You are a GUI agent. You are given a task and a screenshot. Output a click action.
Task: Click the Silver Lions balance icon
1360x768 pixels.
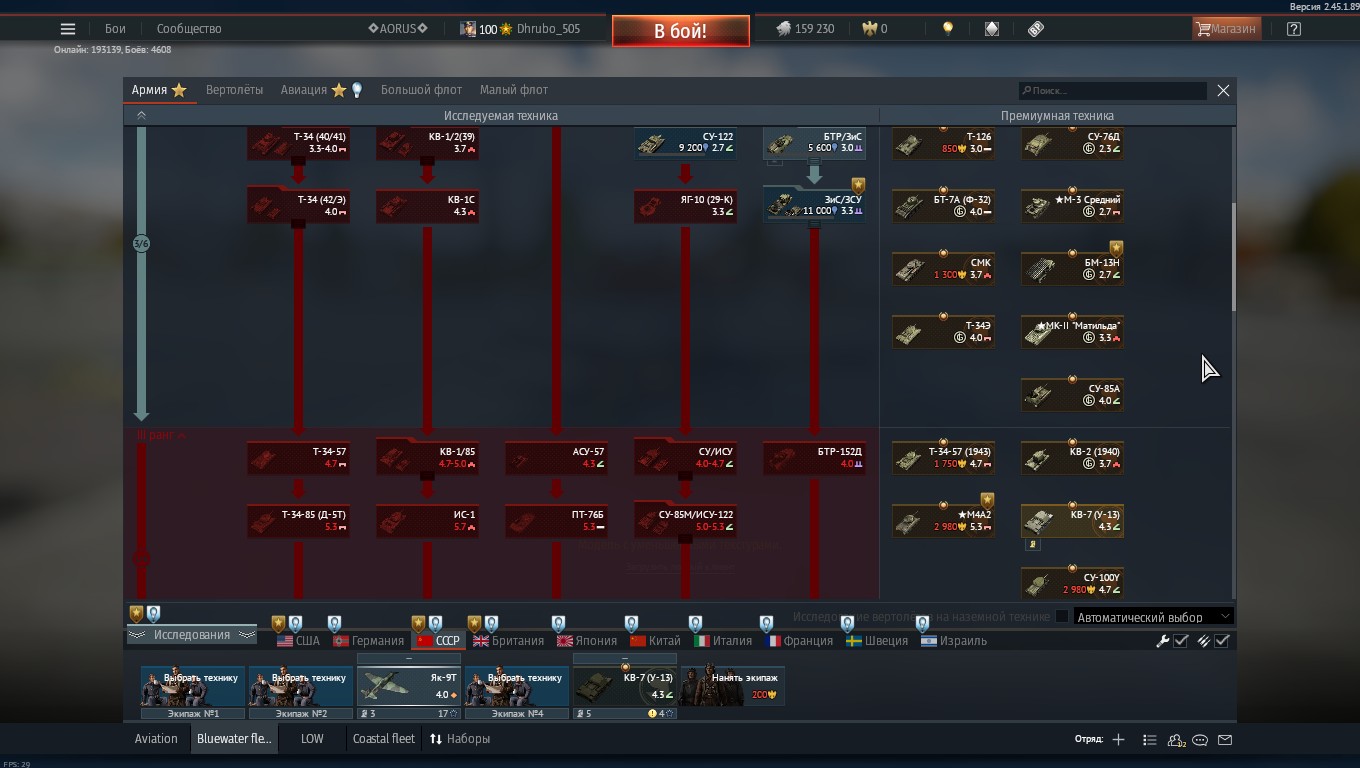(x=783, y=29)
